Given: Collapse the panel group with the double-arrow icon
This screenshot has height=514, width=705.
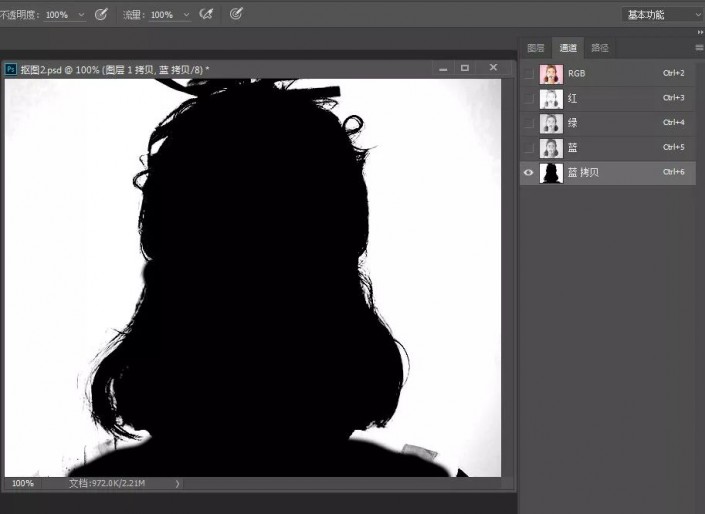Looking at the screenshot, I should (699, 32).
